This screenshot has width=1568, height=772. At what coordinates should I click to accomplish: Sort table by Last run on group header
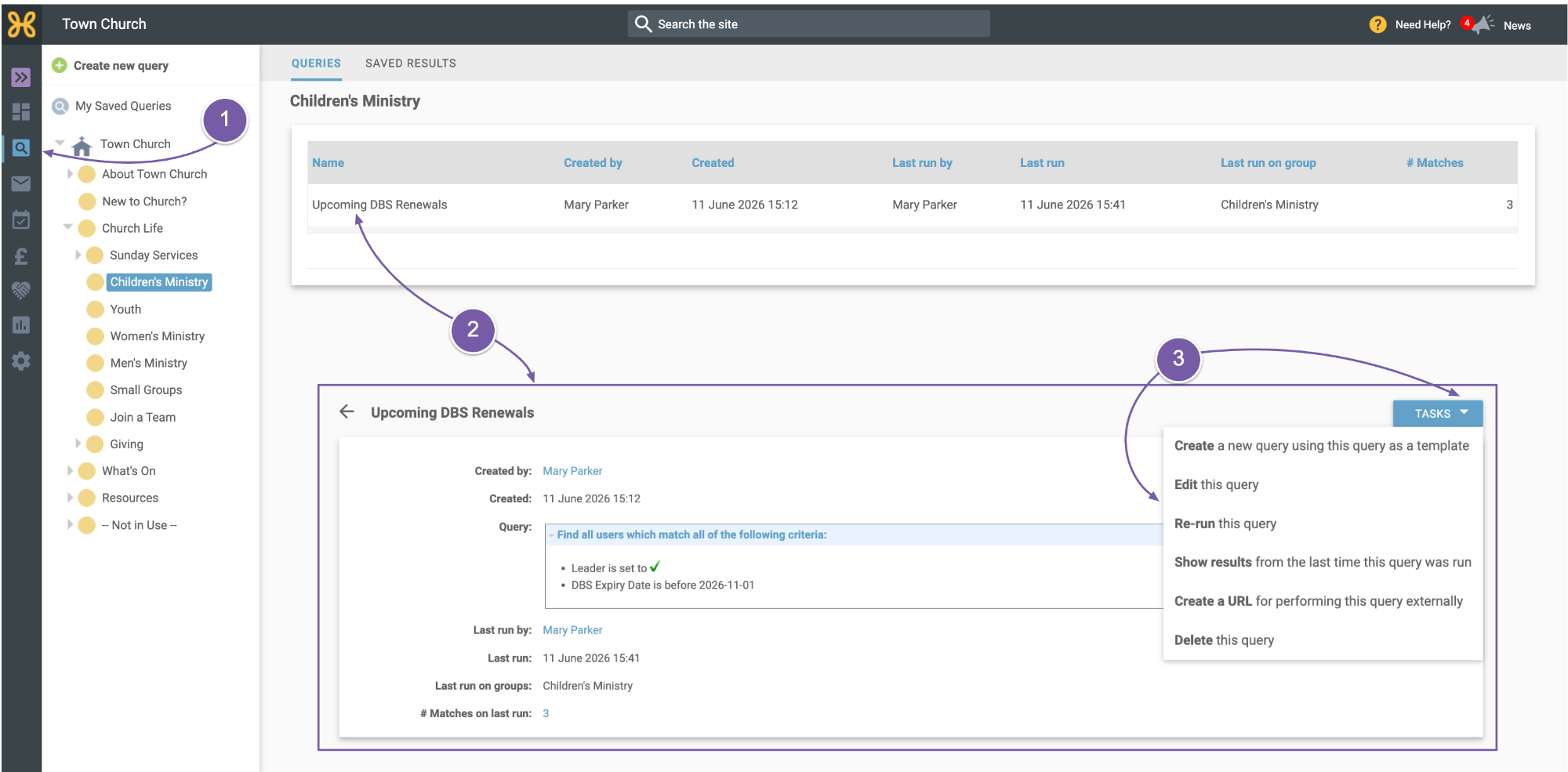(1268, 163)
